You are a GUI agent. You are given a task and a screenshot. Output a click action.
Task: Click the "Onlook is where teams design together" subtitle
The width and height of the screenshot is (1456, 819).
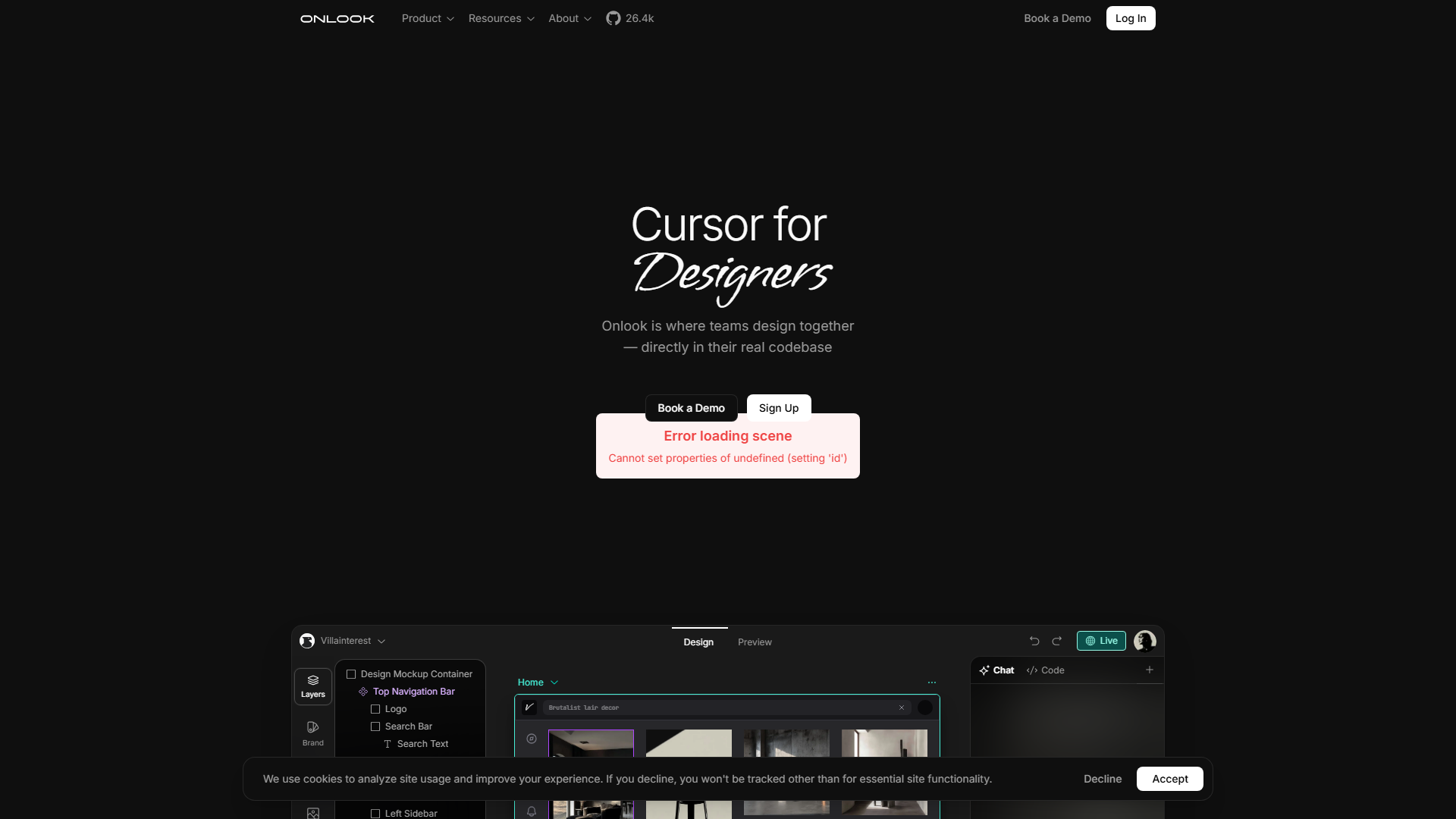tap(728, 337)
